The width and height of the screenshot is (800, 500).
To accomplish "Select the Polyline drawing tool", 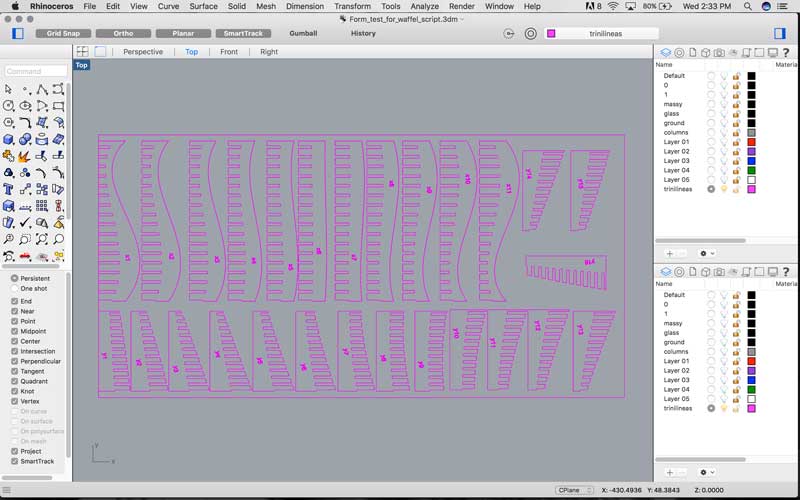I will click(x=42, y=89).
